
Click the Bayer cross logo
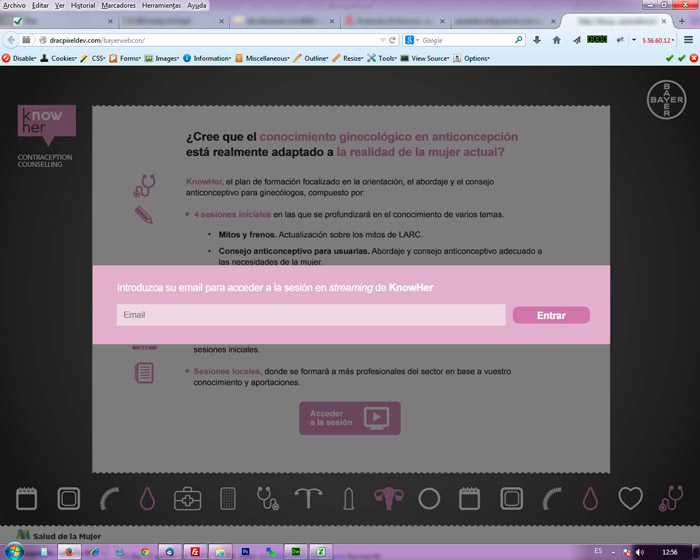pos(666,100)
